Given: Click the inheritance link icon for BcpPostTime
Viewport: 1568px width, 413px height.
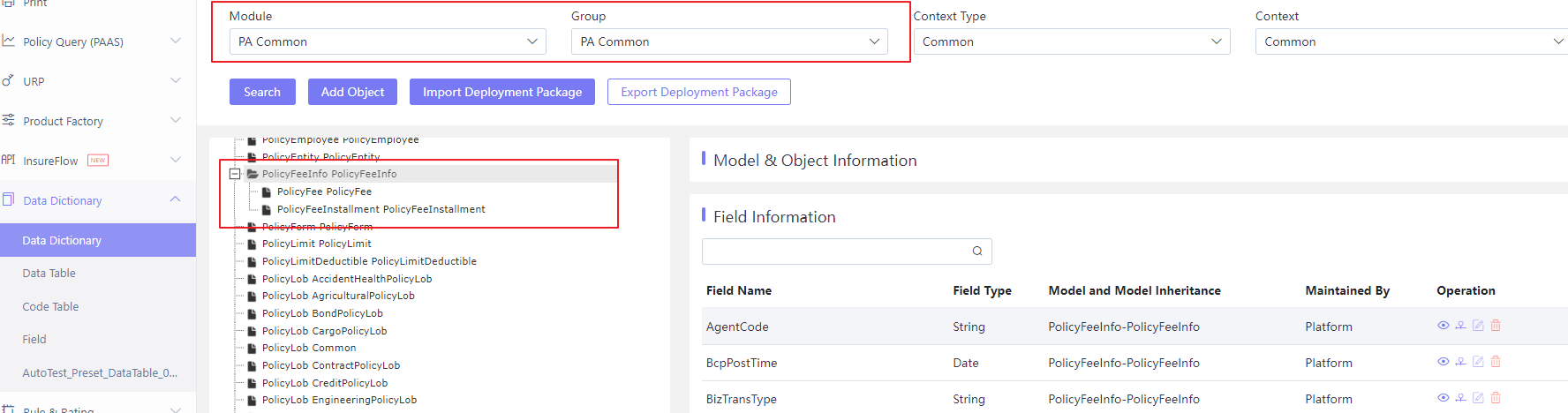Looking at the screenshot, I should point(1460,362).
